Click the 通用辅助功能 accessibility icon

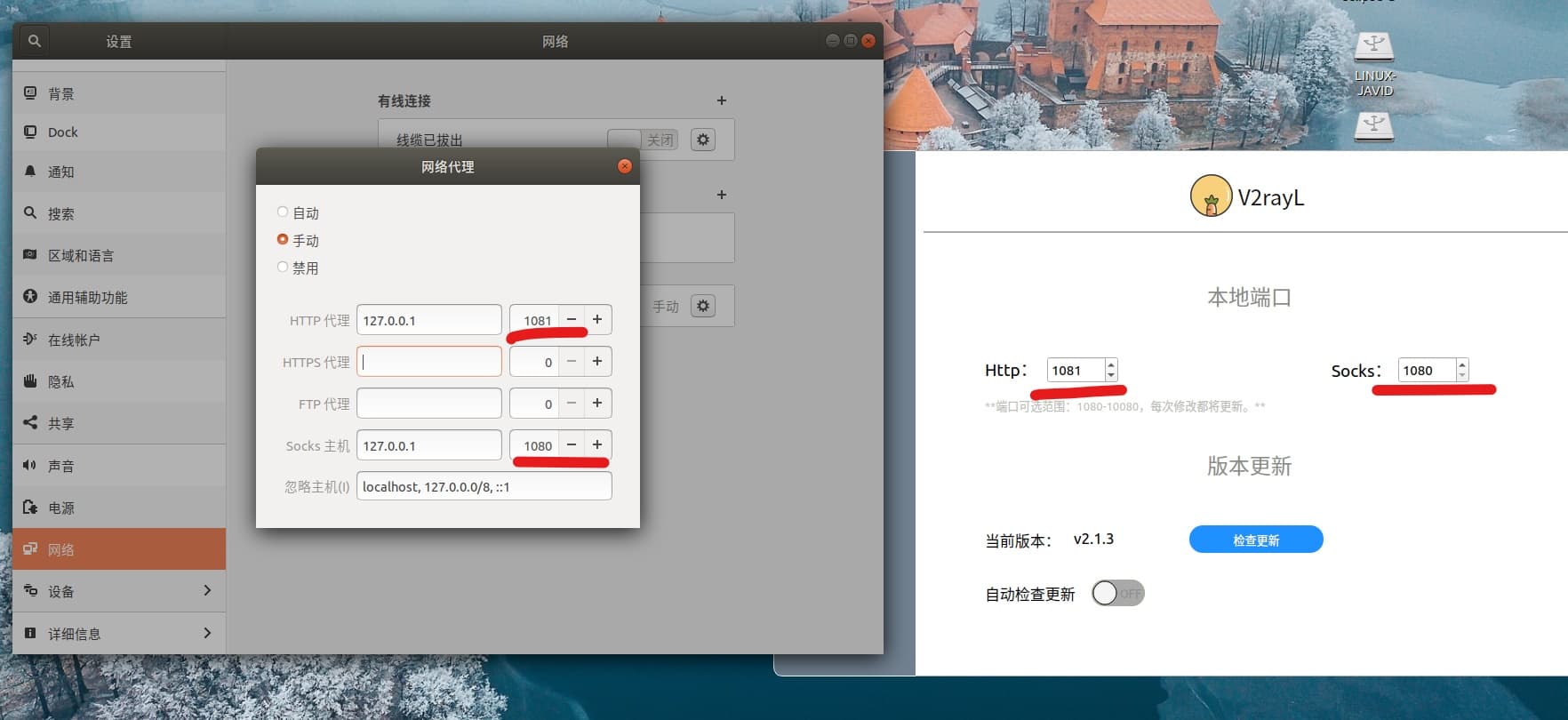point(30,296)
